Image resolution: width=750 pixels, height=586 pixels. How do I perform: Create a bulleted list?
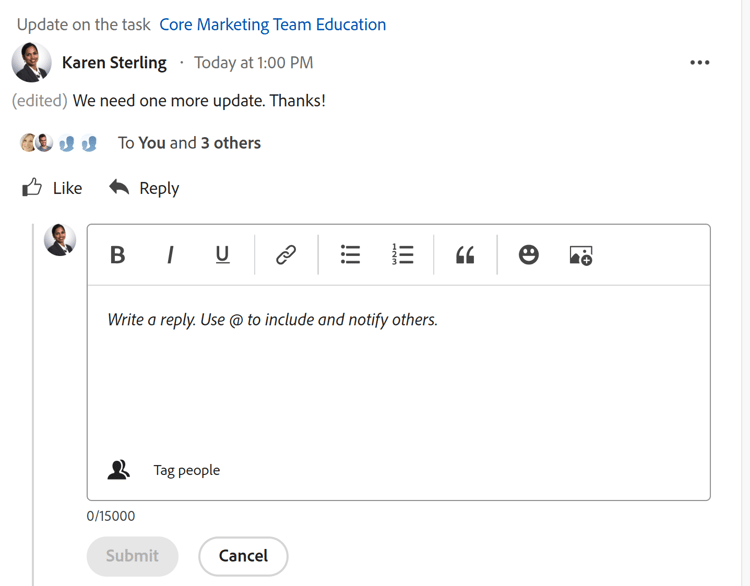click(x=350, y=255)
